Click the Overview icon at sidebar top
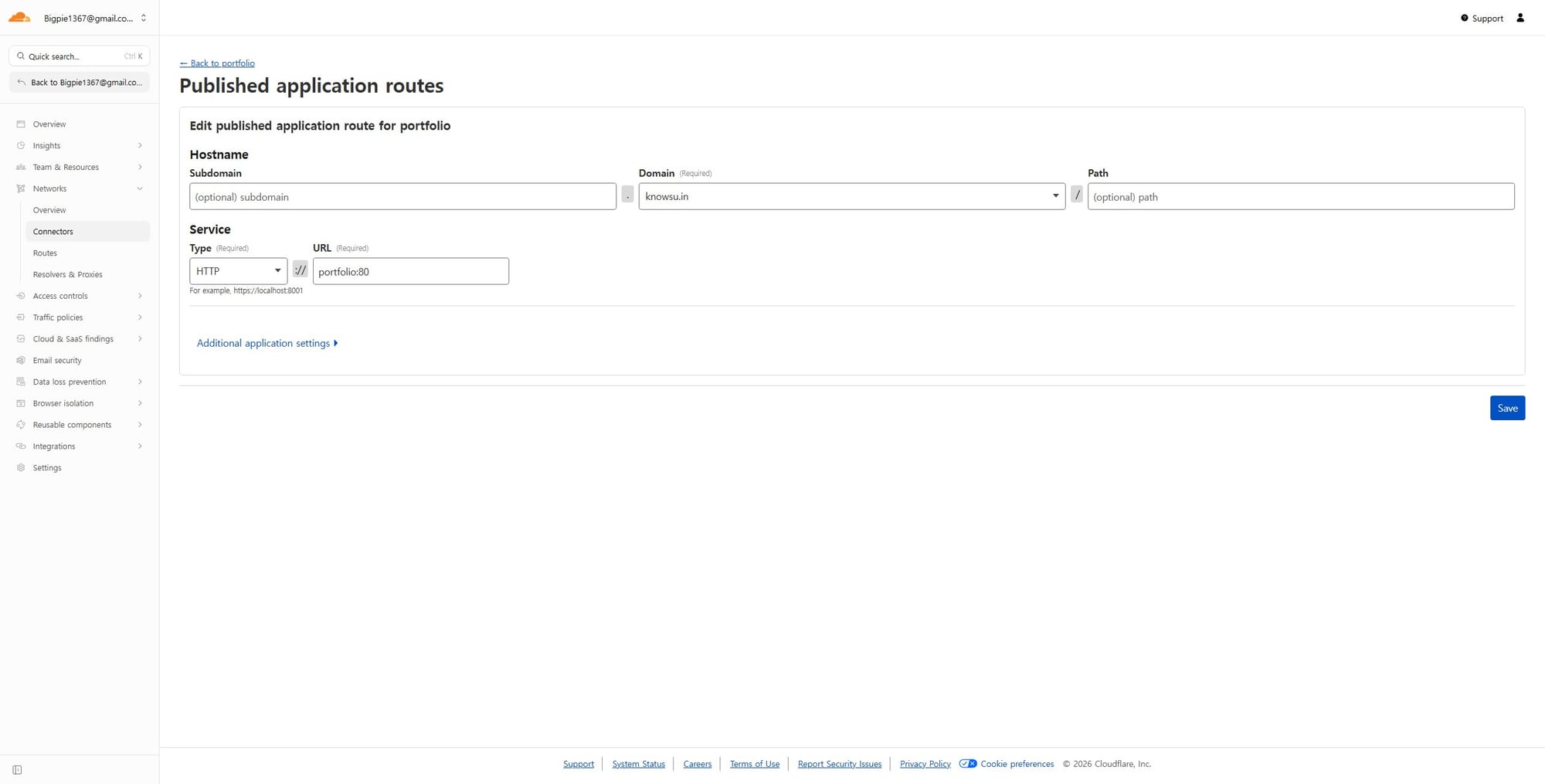Viewport: 1545px width, 784px height. 21,124
